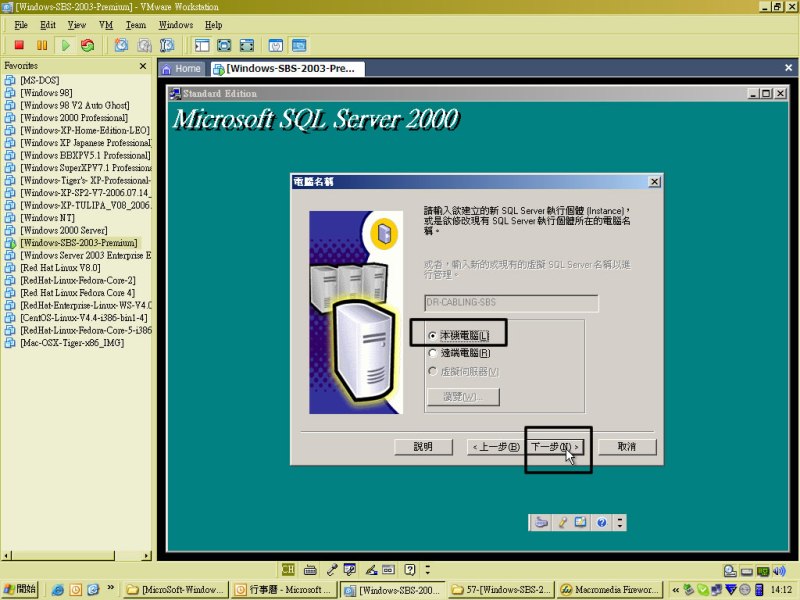Click the guest language bar keyboard icon
Image resolution: width=800 pixels, height=600 pixels.
(541, 522)
